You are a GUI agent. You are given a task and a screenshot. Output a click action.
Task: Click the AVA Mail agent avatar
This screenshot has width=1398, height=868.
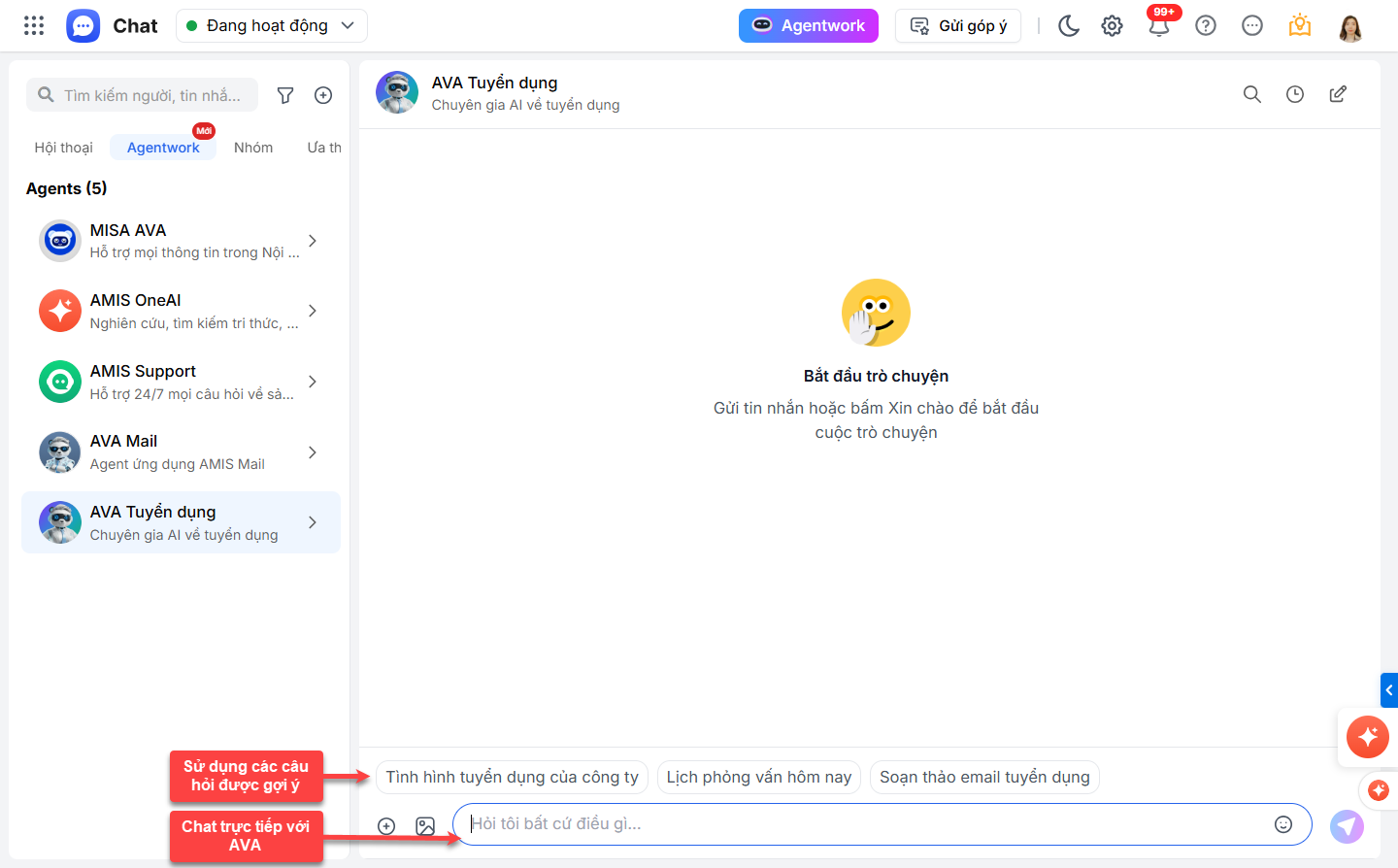(x=60, y=452)
